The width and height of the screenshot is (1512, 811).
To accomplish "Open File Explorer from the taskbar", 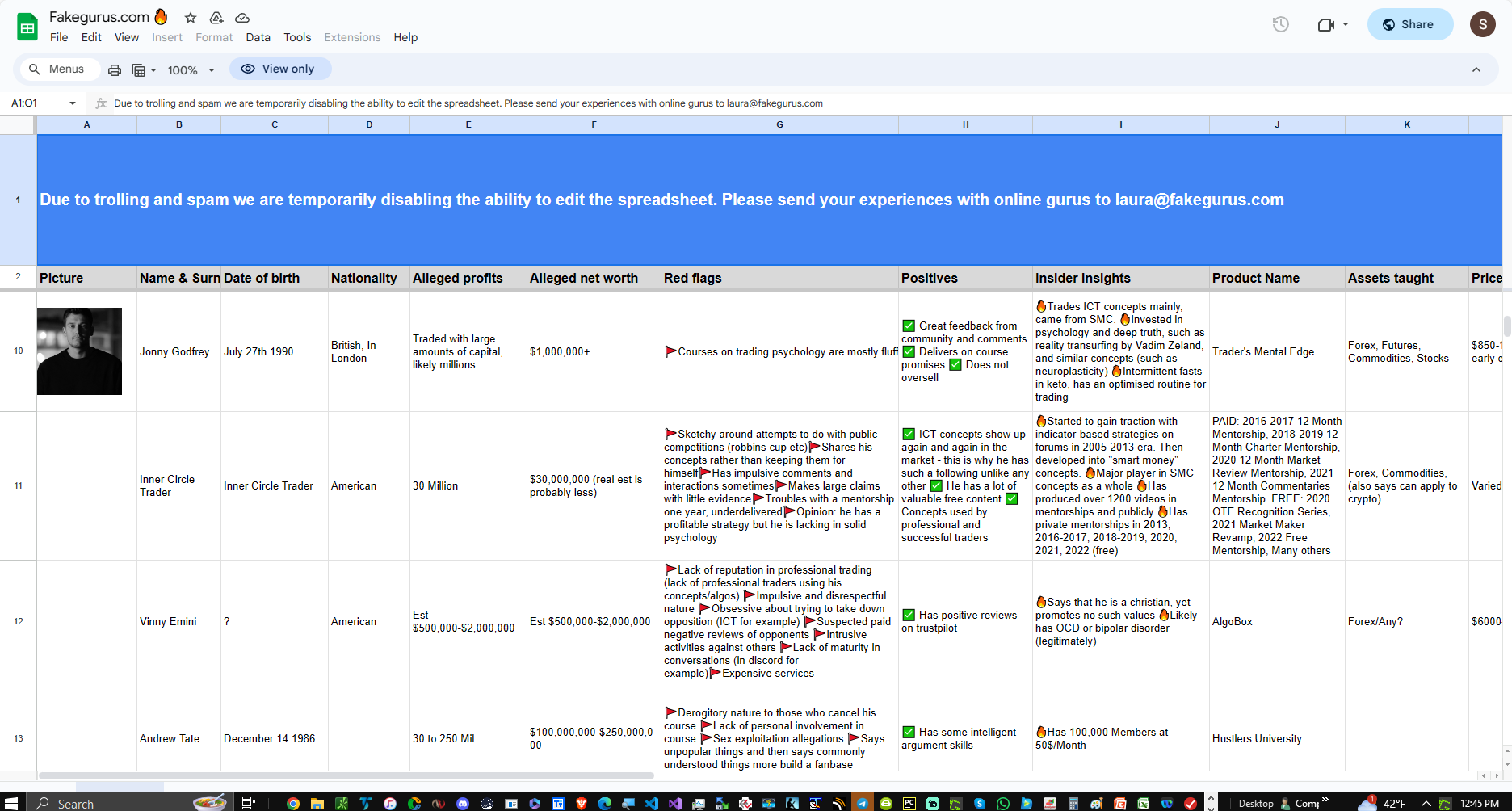I will click(x=317, y=803).
